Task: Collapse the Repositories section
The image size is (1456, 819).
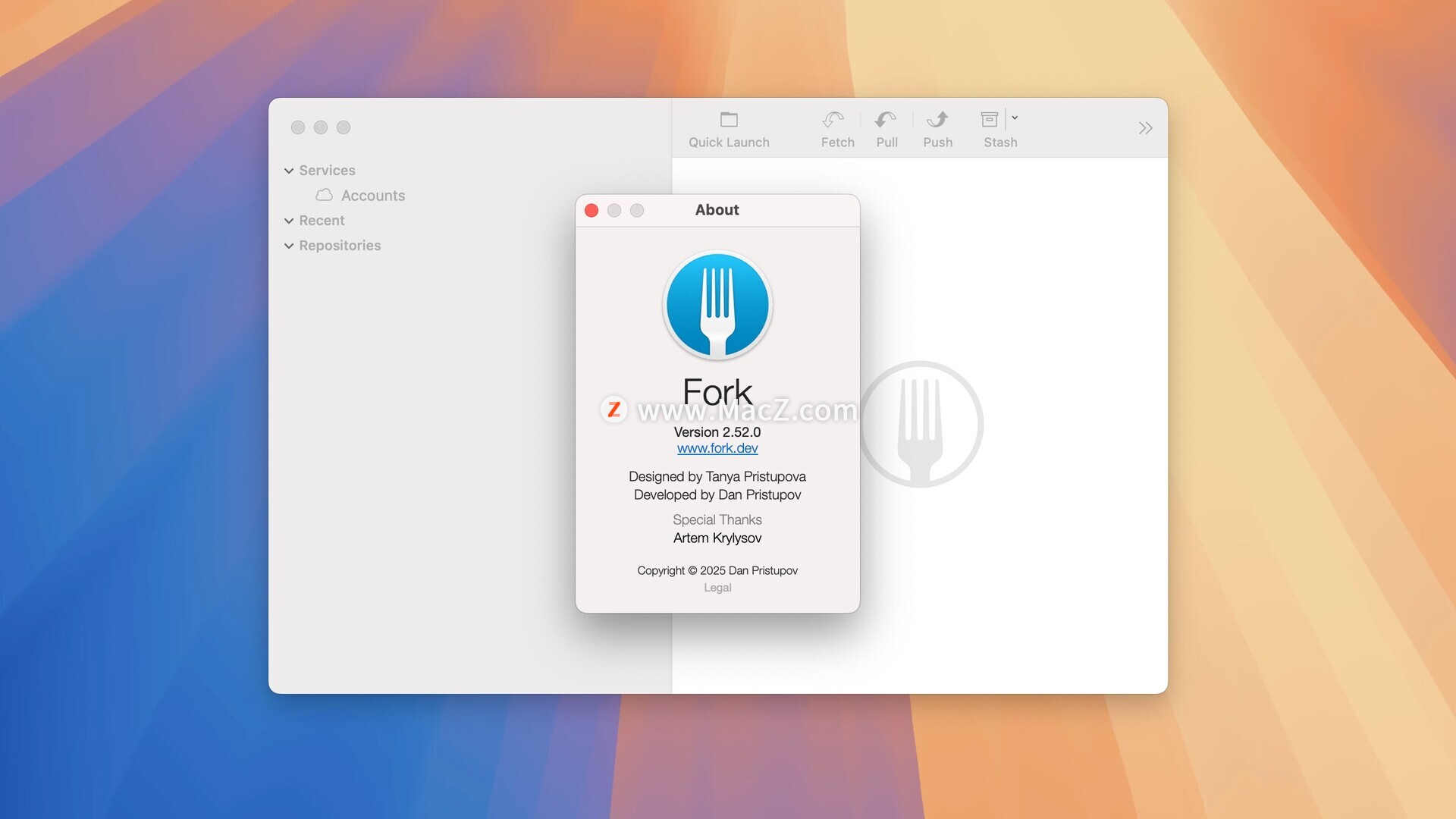Action: (289, 246)
